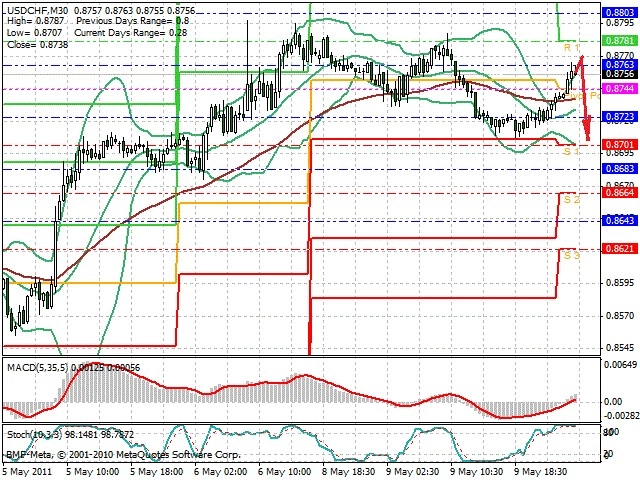
Task: Select the red 0.8664 S2 price label
Action: 620,193
